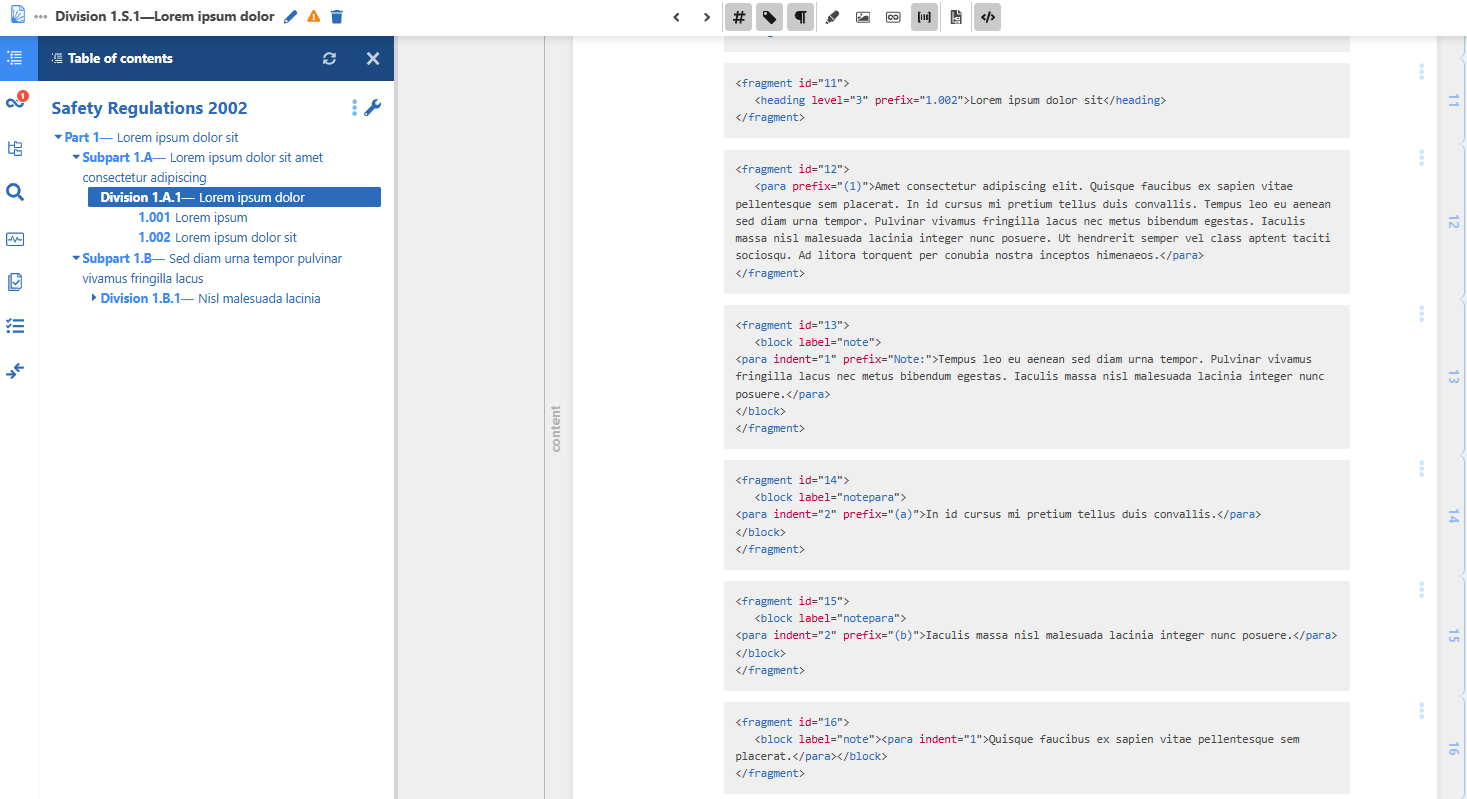Click inside fragment 11 heading code block
Image resolution: width=1467 pixels, height=799 pixels.
coord(1037,100)
